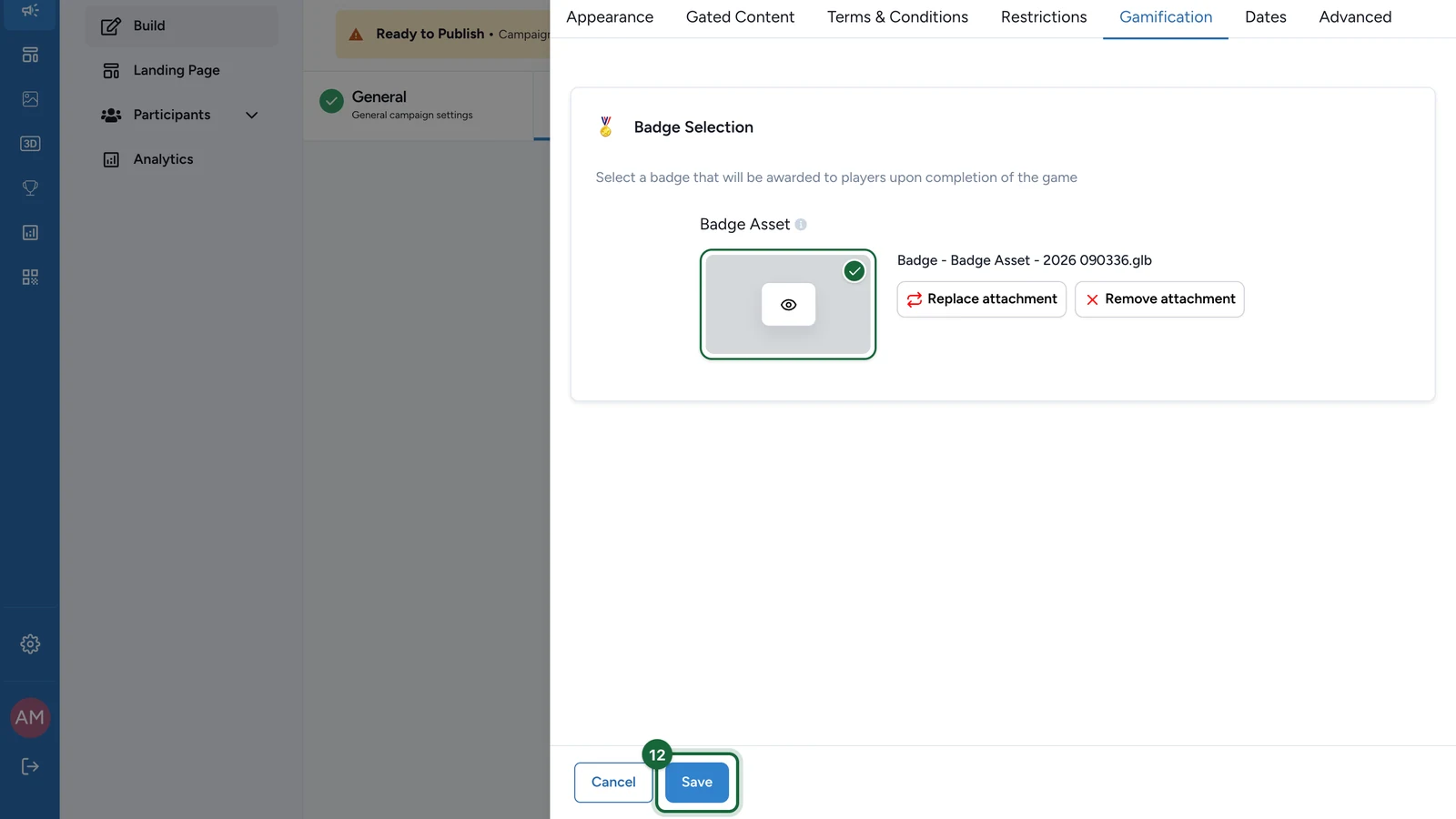1456x819 pixels.
Task: Click the Save button
Action: 697,783
